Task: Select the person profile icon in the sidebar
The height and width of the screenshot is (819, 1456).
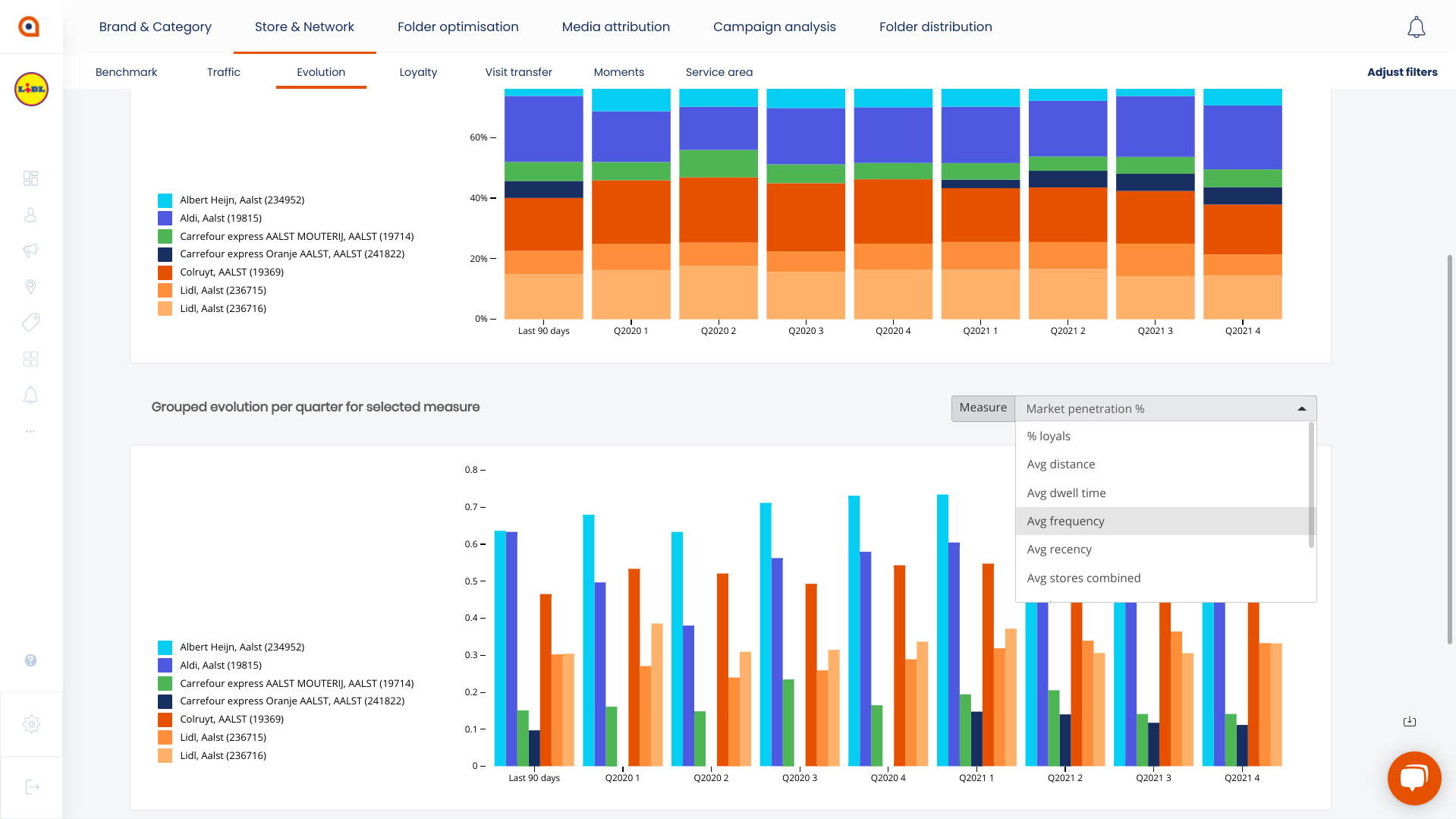Action: point(30,215)
